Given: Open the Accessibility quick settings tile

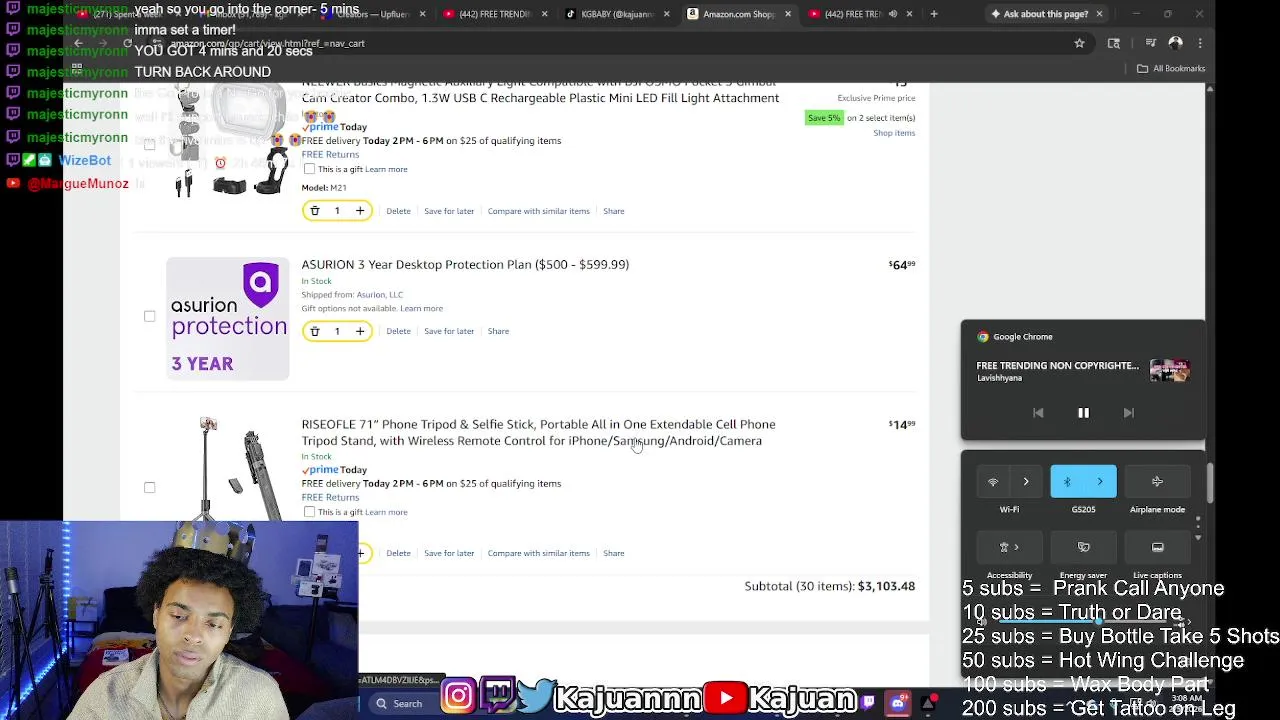Looking at the screenshot, I should tap(1009, 547).
